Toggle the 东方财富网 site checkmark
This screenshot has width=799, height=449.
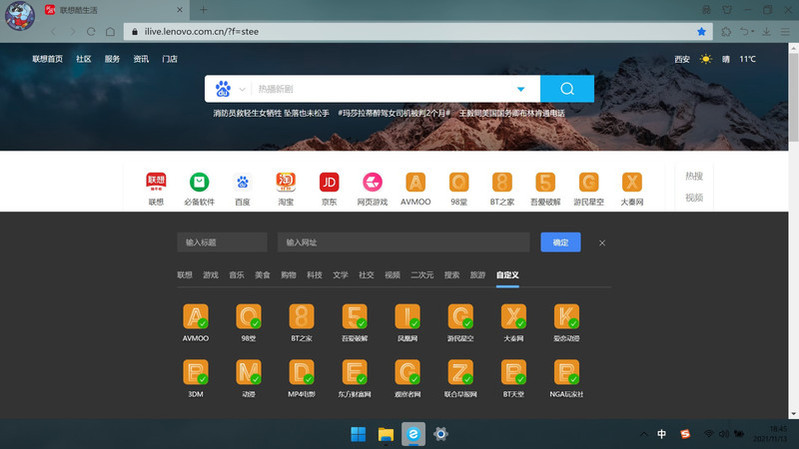354,372
